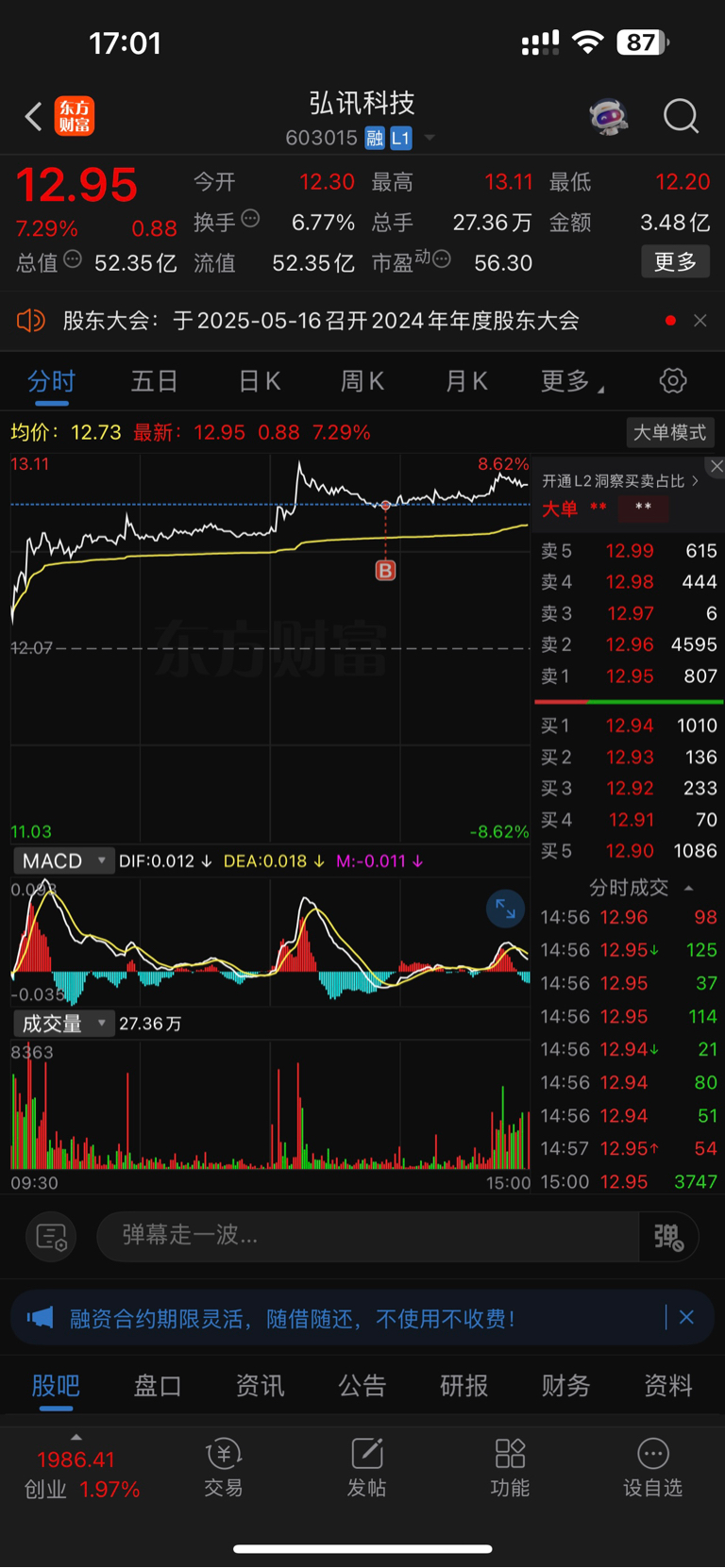
Task: Switch to the 研报 tab
Action: coord(464,1386)
